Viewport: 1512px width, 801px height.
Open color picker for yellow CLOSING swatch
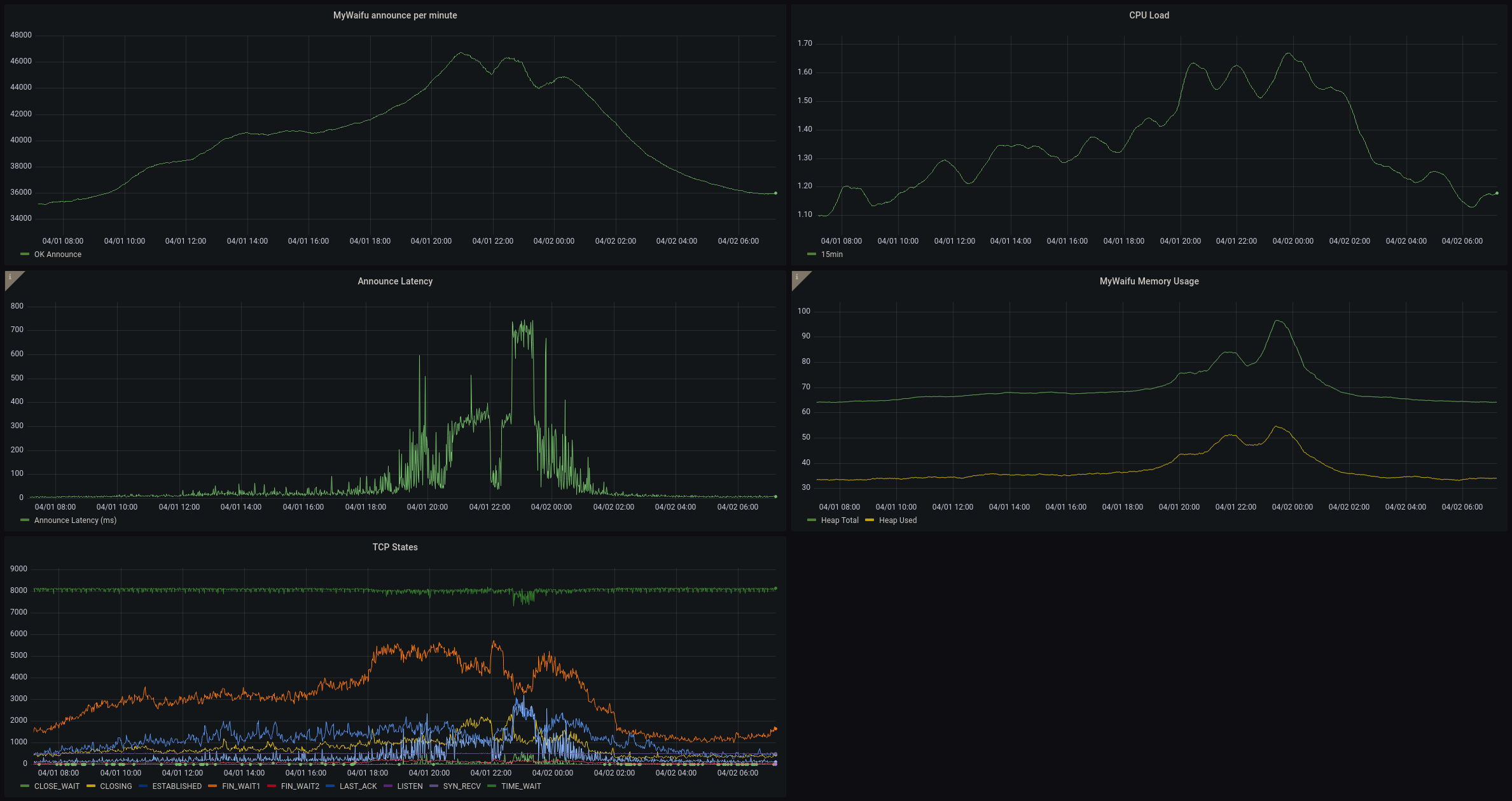tap(90, 786)
